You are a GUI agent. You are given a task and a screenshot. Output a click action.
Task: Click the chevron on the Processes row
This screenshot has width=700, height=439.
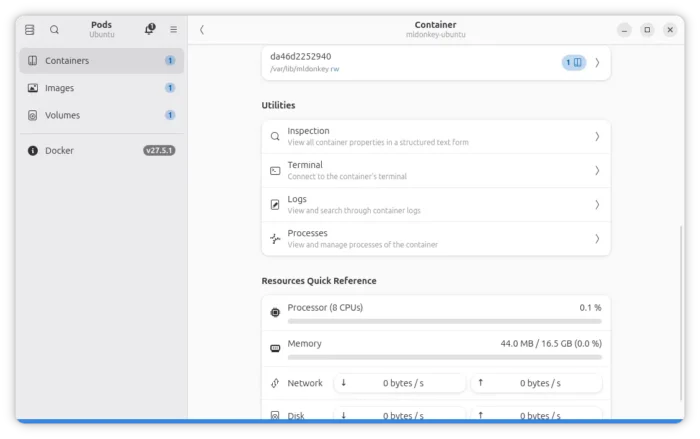(x=597, y=239)
